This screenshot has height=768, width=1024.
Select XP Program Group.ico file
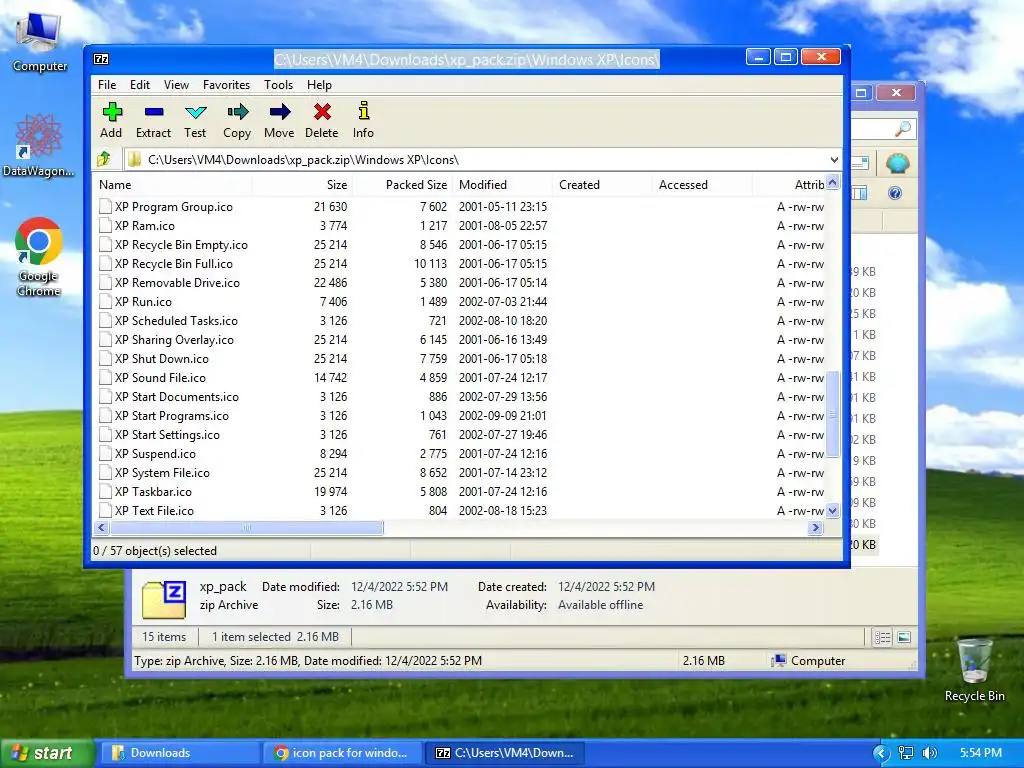(x=174, y=207)
